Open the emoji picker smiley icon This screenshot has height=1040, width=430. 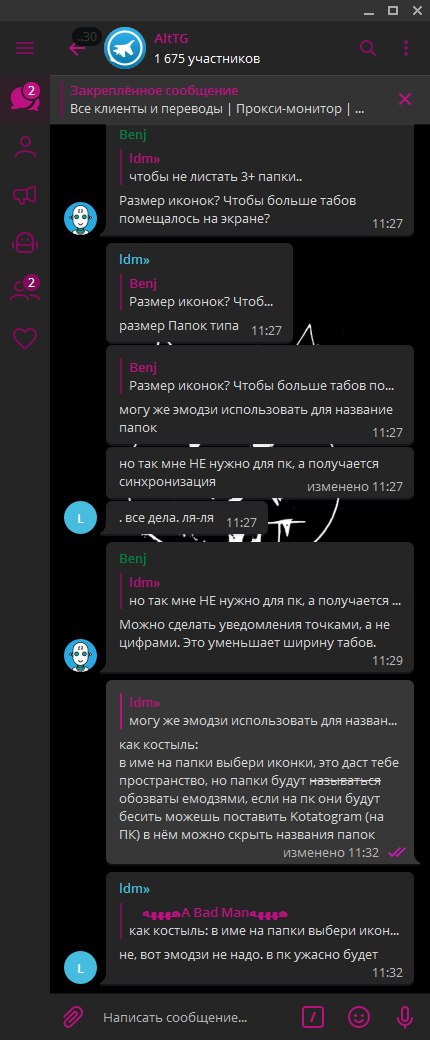(x=359, y=1016)
